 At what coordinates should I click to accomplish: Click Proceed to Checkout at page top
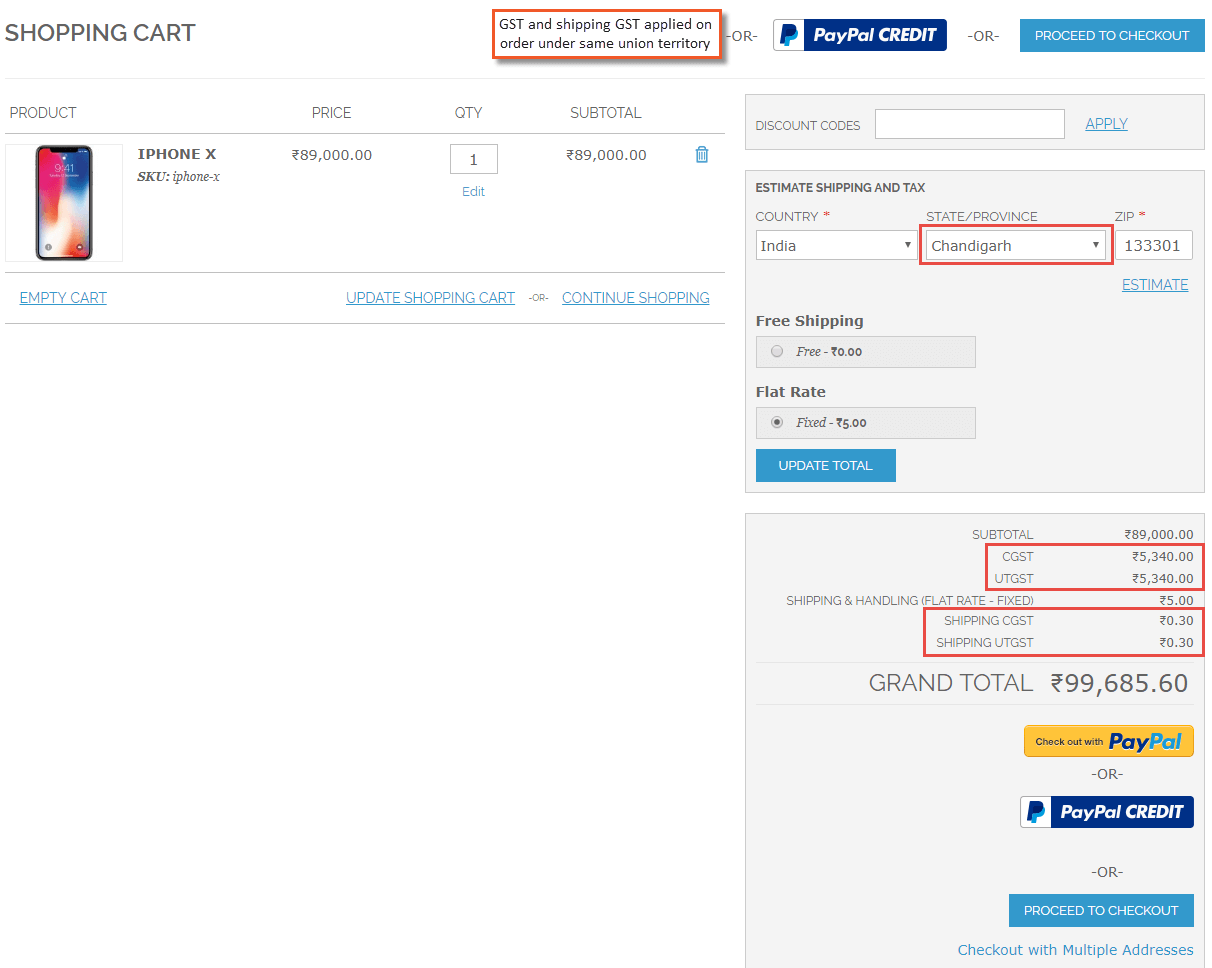click(1112, 35)
